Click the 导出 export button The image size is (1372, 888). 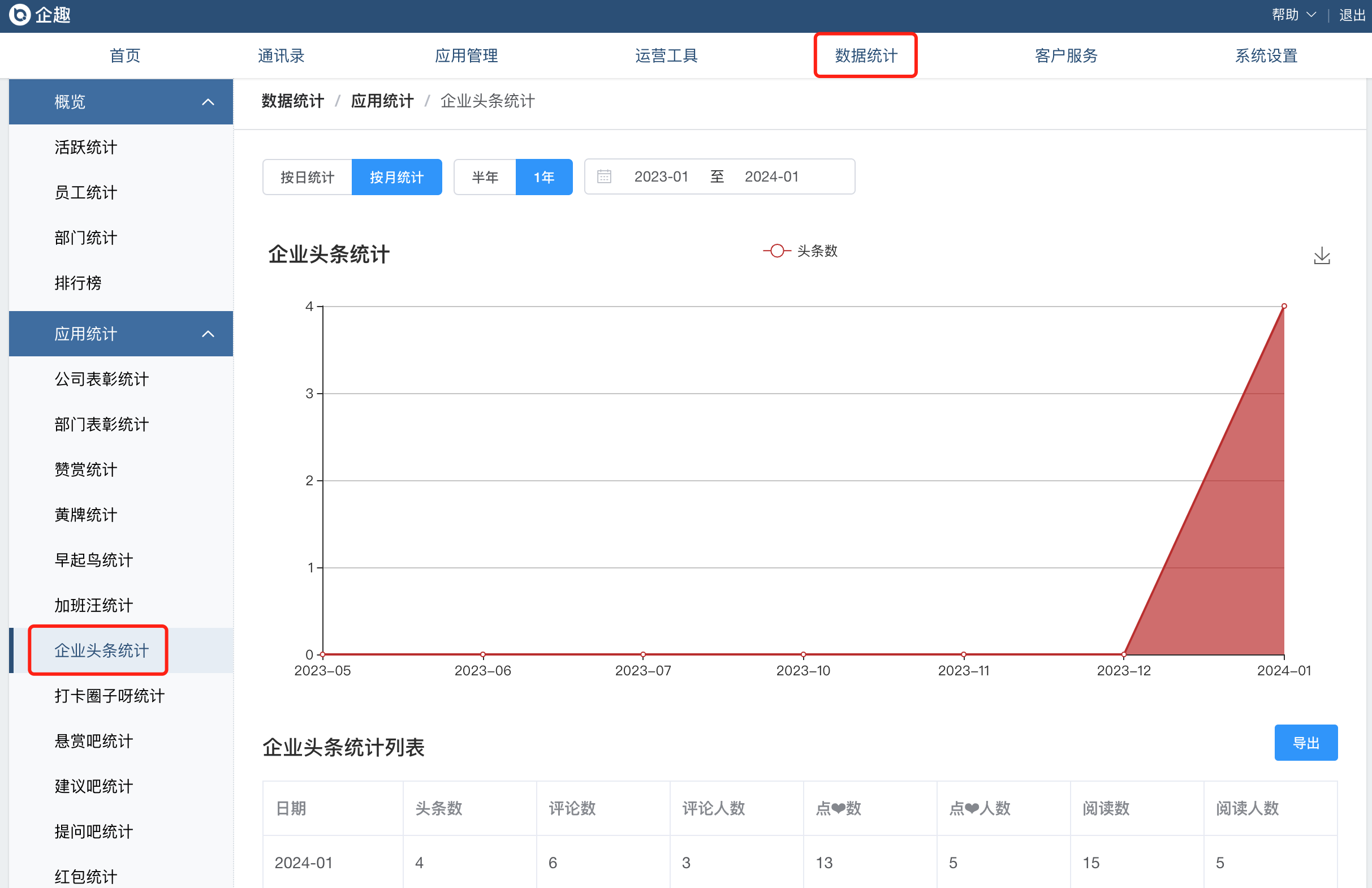pos(1305,743)
